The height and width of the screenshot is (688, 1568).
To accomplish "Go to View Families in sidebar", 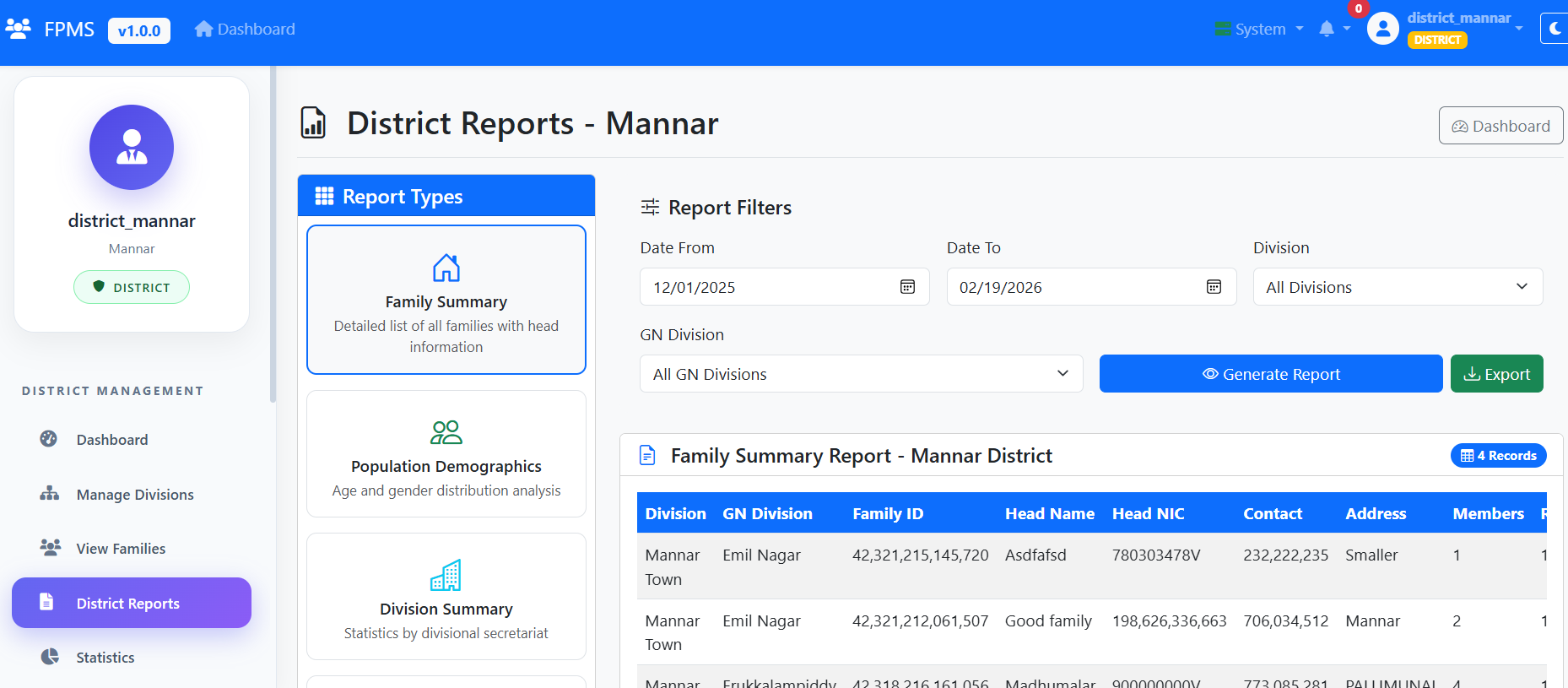I will (x=121, y=549).
